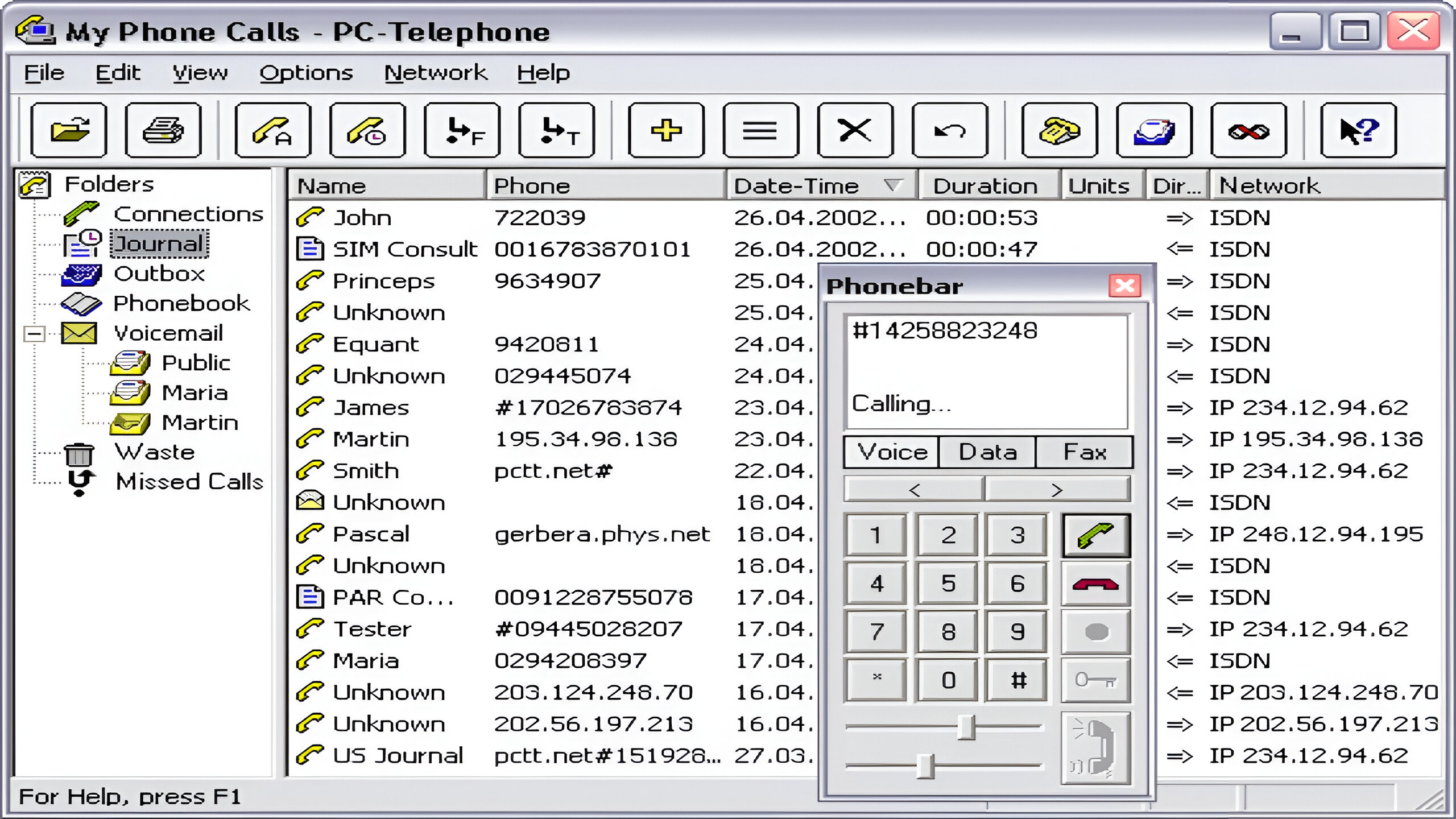Select the Fax mode button
Screen dimensions: 1456x819
click(1084, 452)
